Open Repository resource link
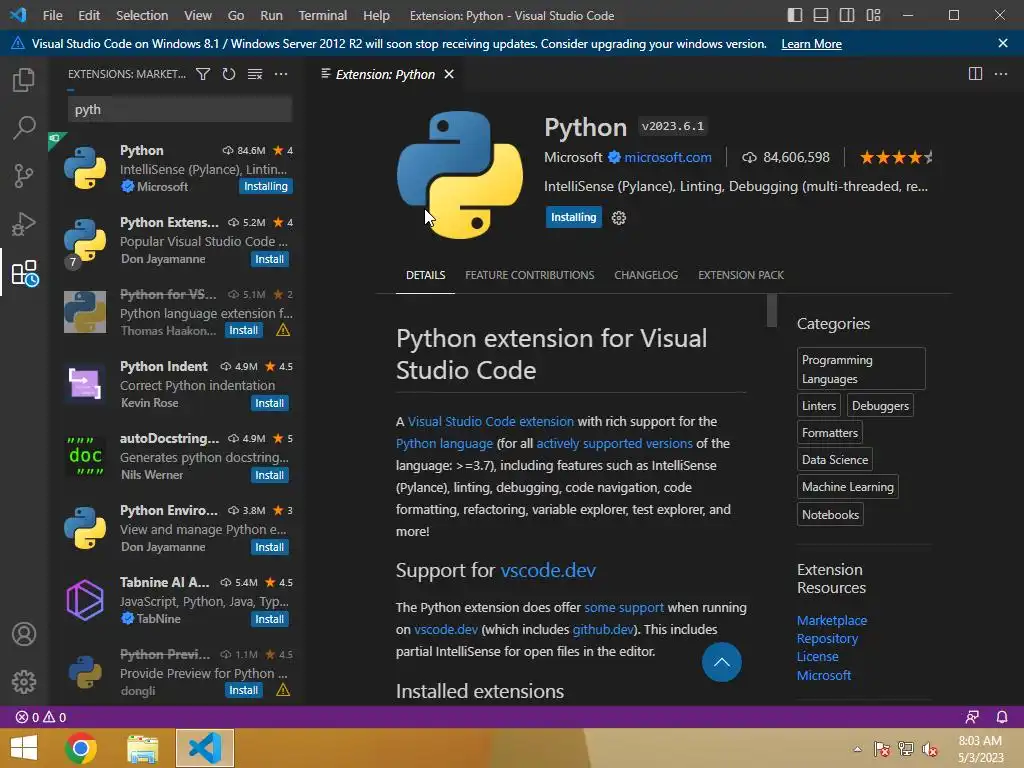Image resolution: width=1024 pixels, height=768 pixels. [x=827, y=639]
